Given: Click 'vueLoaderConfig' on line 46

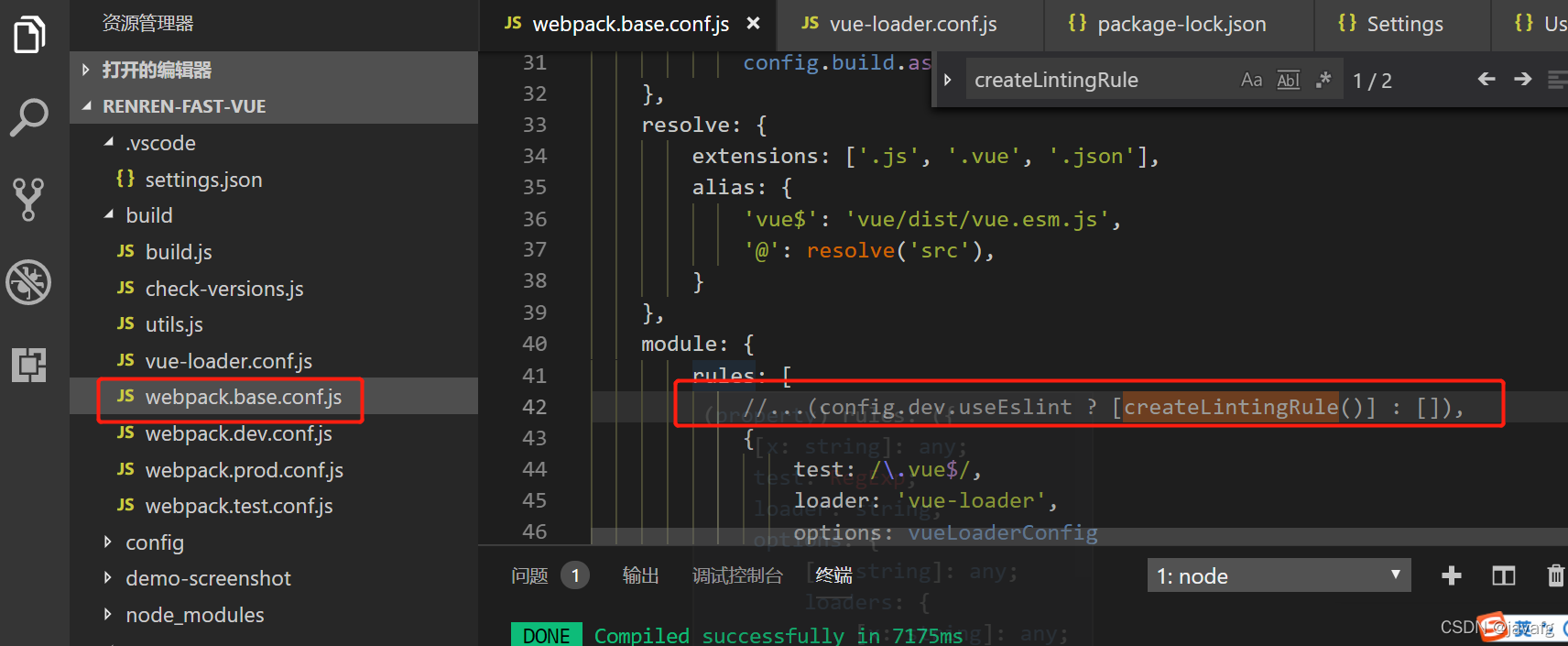Looking at the screenshot, I should (1003, 532).
